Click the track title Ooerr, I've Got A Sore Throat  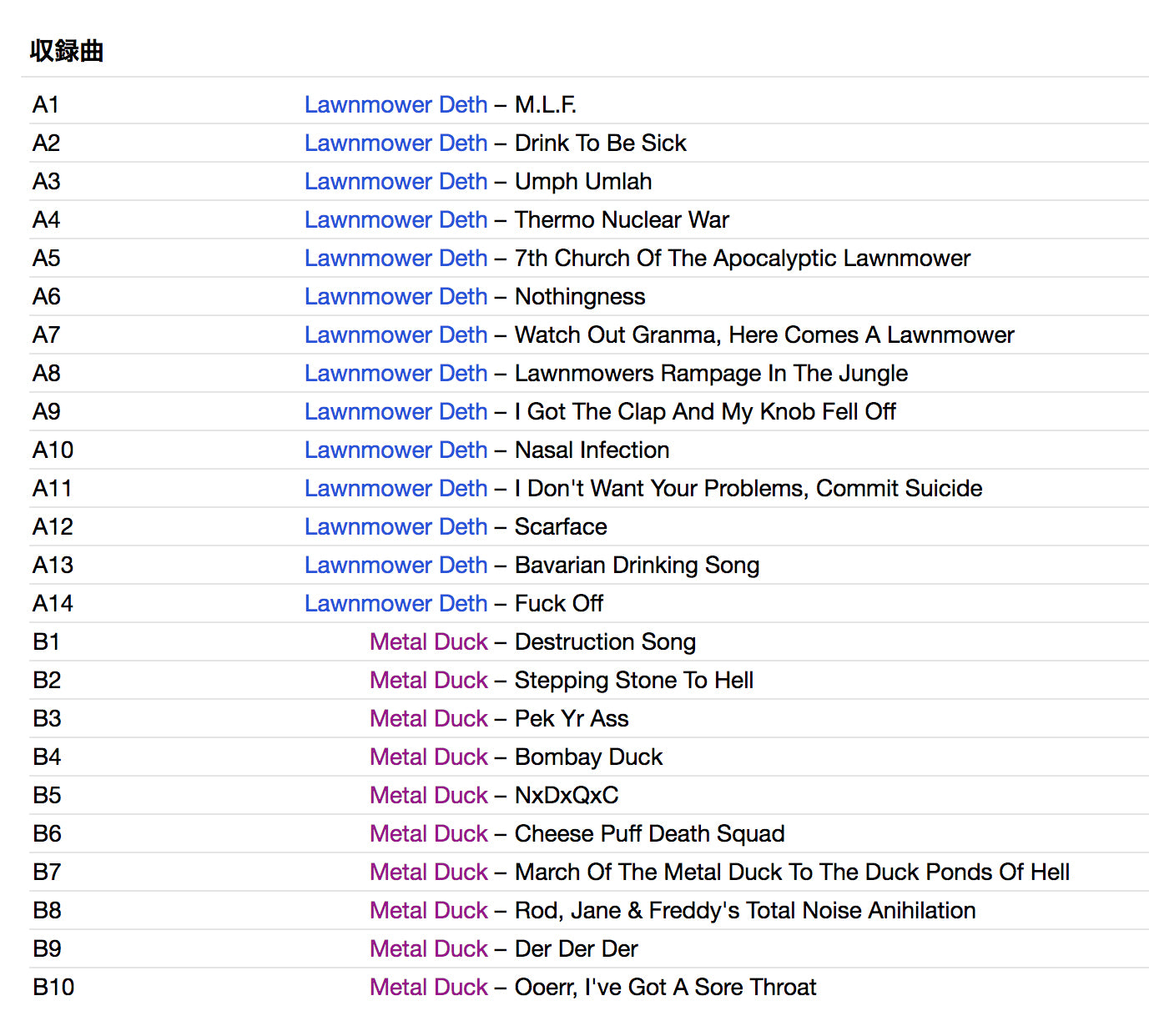tap(665, 987)
